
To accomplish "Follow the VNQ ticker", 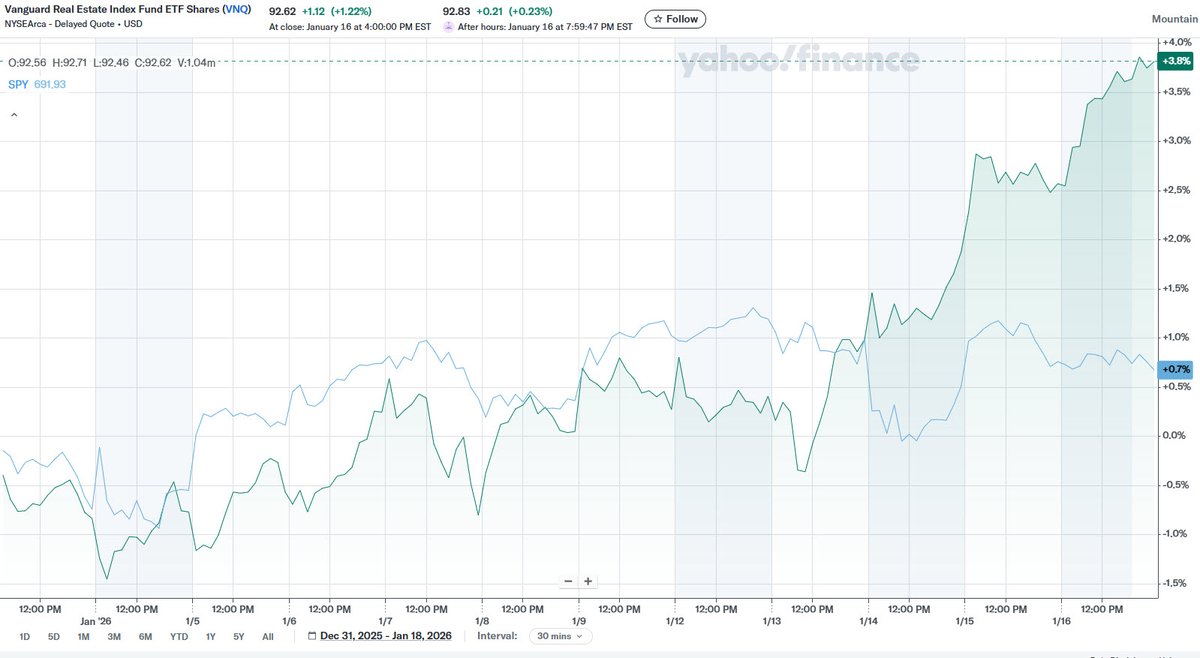I will (x=675, y=19).
